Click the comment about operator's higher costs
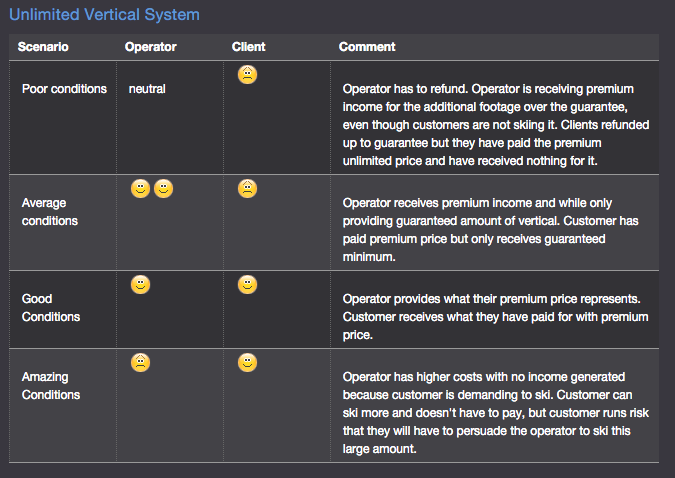The width and height of the screenshot is (675, 478). tap(495, 413)
